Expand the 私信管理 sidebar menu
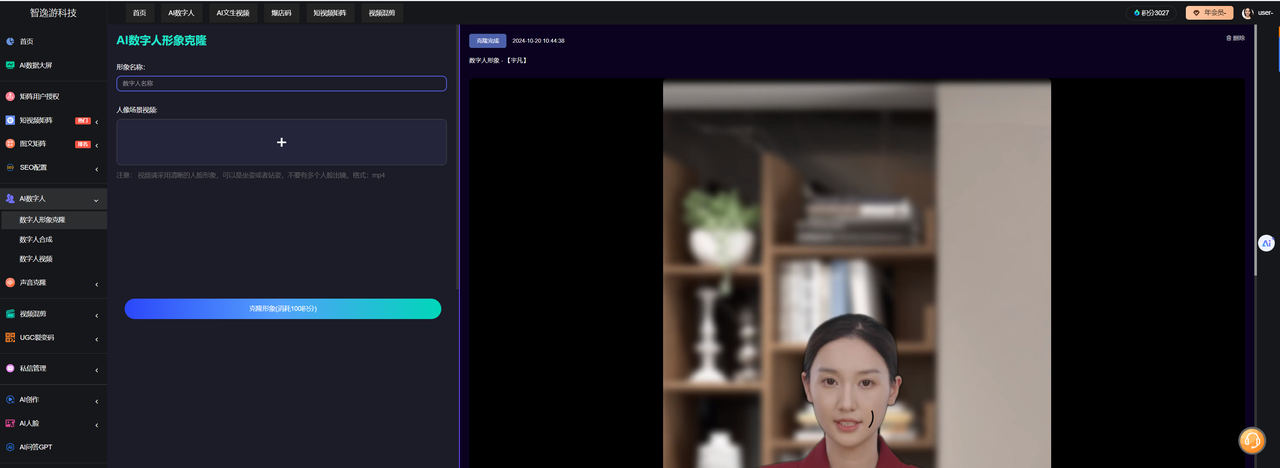Image resolution: width=1280 pixels, height=468 pixels. click(x=96, y=369)
